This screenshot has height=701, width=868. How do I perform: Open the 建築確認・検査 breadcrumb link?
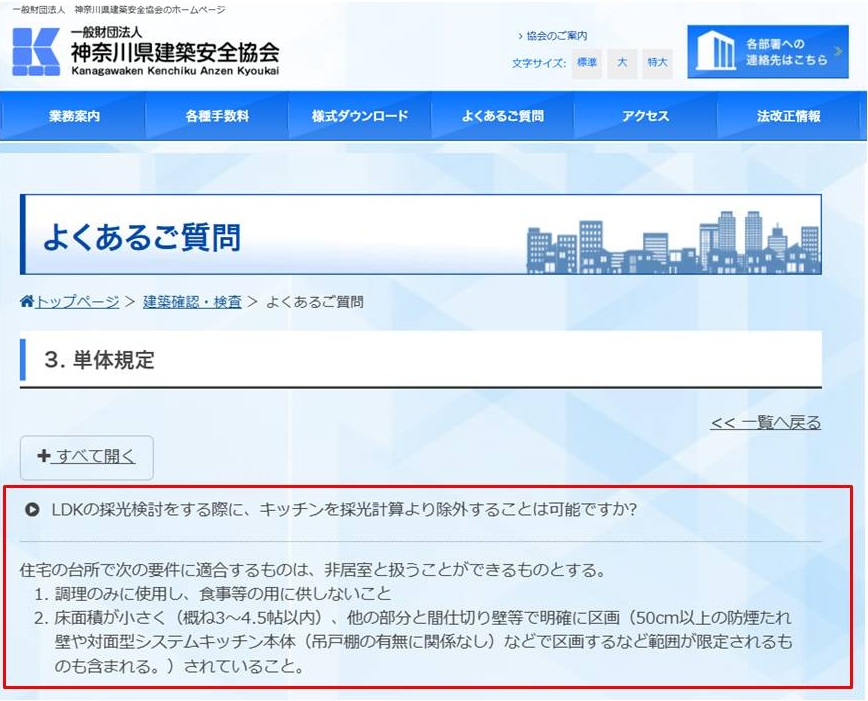pyautogui.click(x=192, y=301)
